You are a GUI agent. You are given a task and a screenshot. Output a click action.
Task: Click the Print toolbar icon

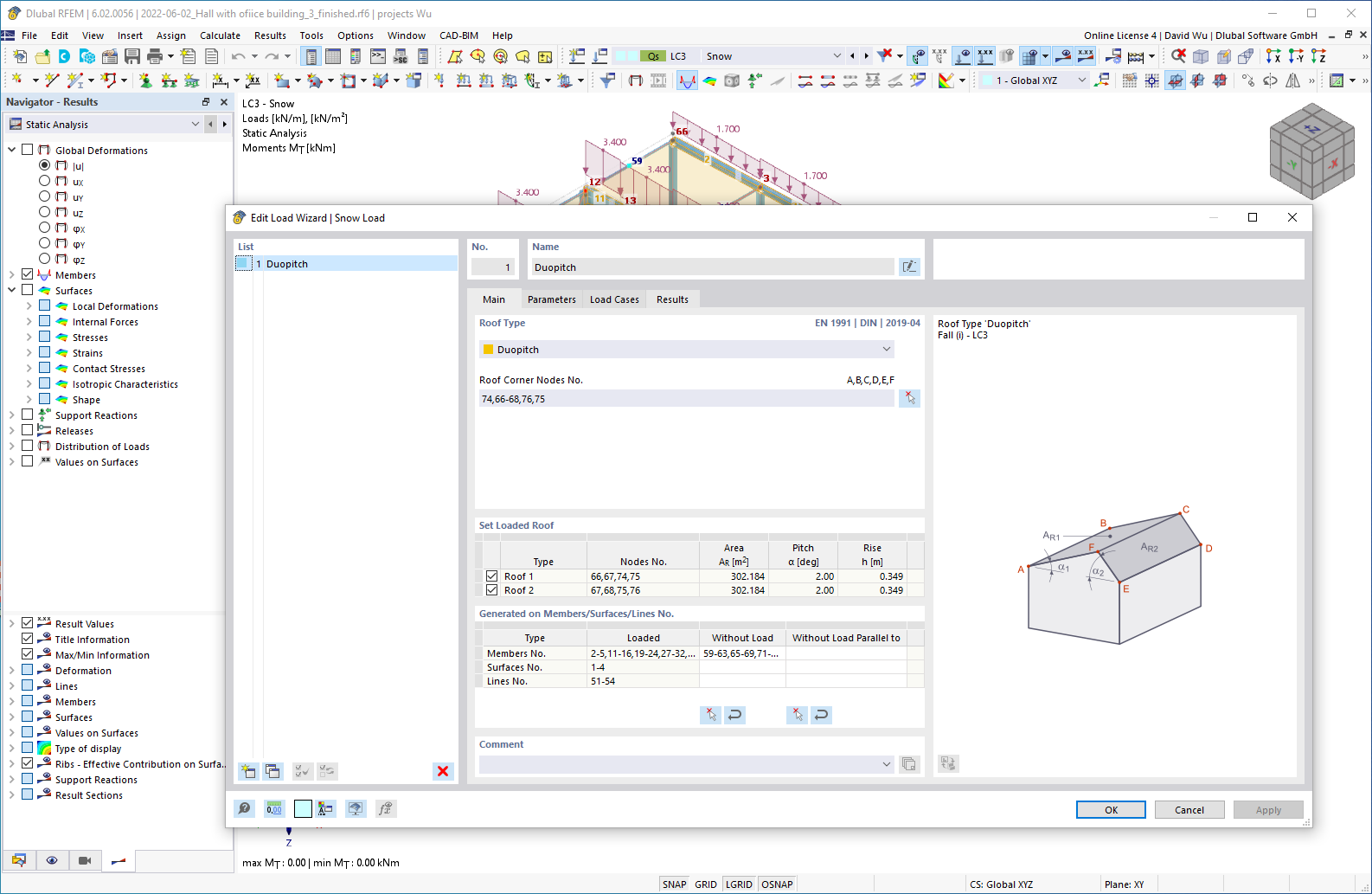155,56
